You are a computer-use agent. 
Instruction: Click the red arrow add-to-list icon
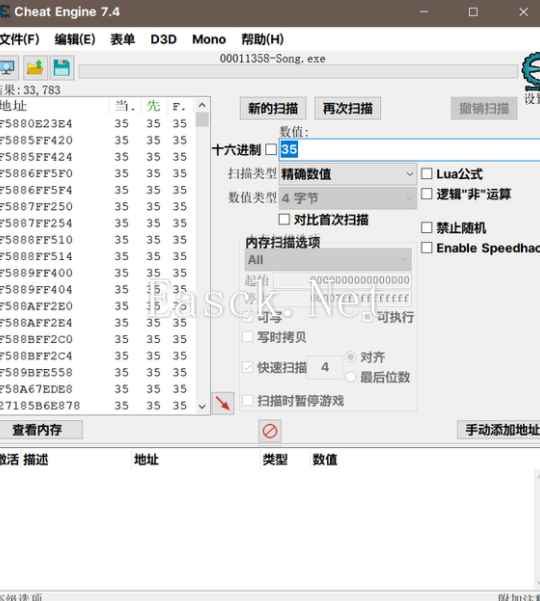[223, 403]
